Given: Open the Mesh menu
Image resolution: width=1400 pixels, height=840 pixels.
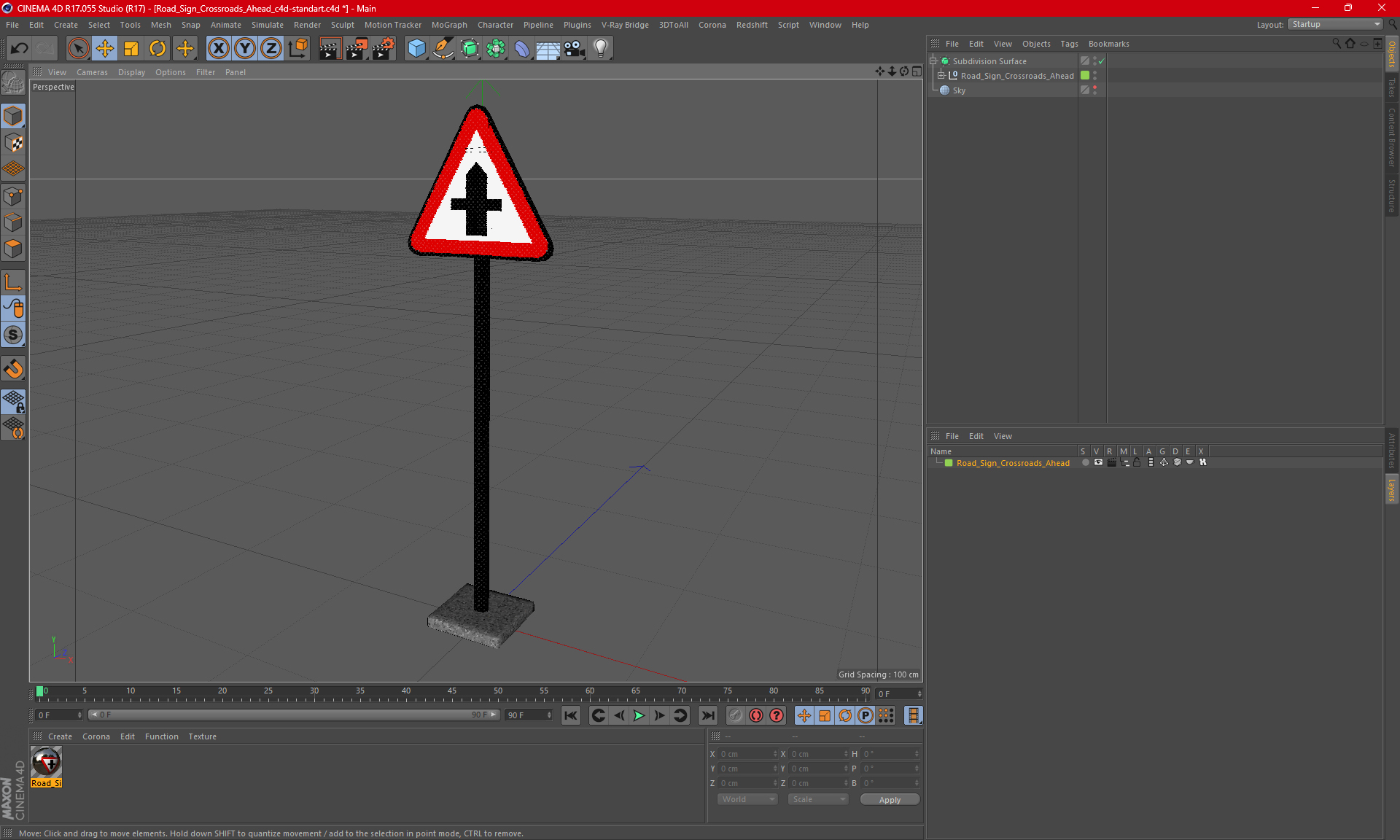Looking at the screenshot, I should (160, 25).
